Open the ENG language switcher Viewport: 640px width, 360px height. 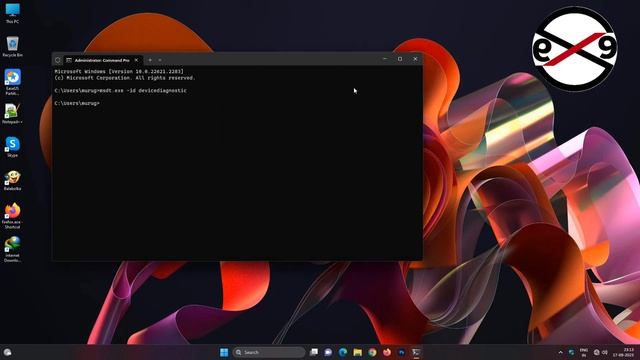pyautogui.click(x=584, y=353)
